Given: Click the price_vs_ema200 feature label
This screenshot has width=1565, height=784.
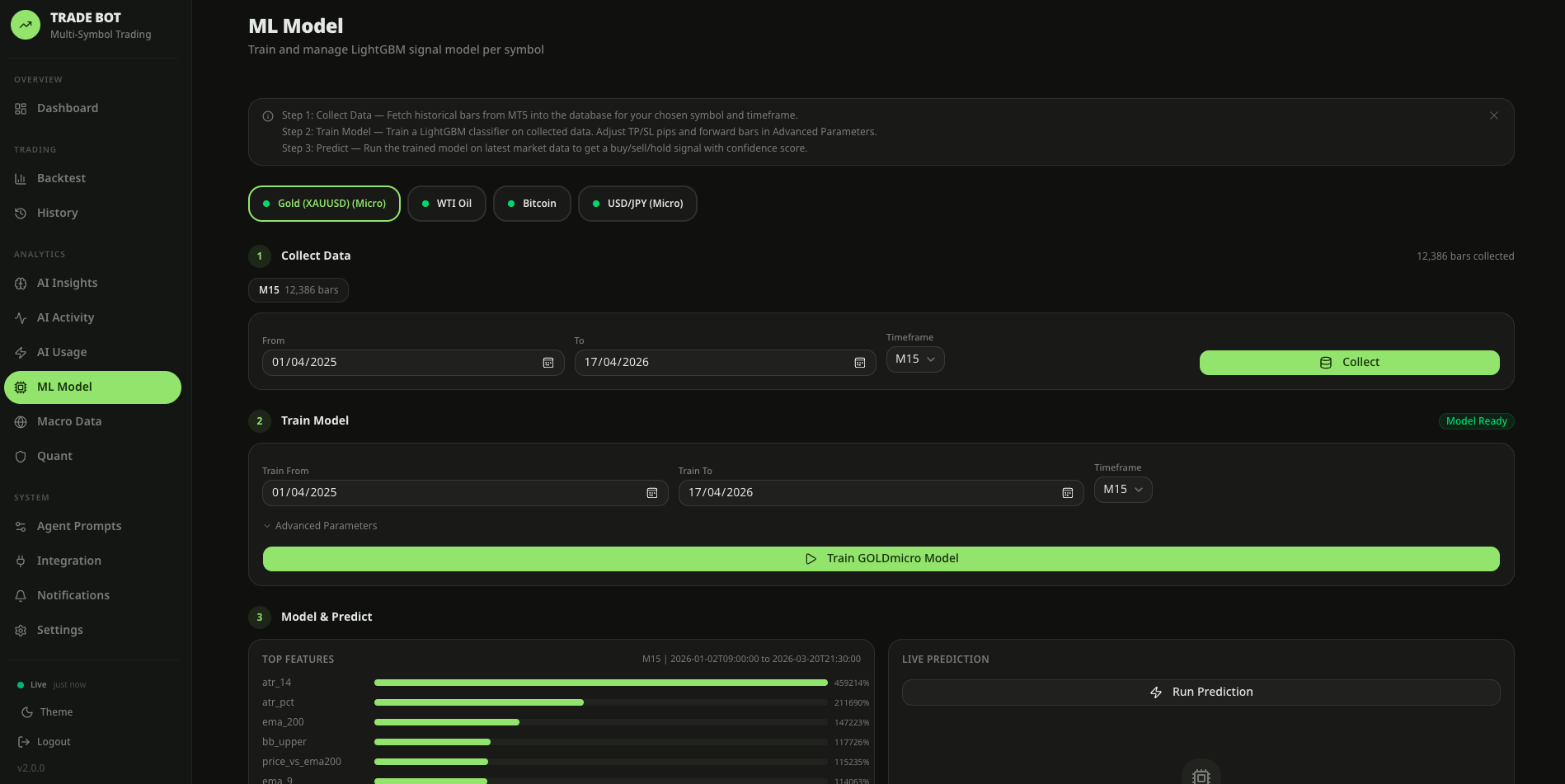Looking at the screenshot, I should [x=301, y=762].
